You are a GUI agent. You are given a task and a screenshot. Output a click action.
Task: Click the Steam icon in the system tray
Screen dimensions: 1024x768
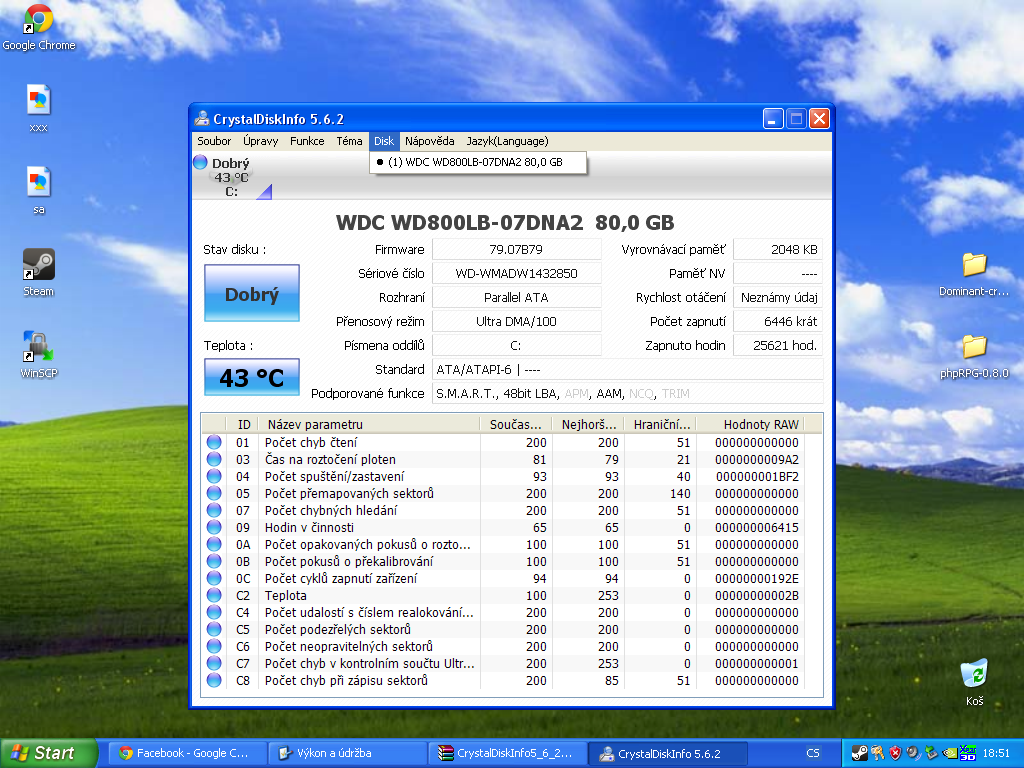point(859,753)
